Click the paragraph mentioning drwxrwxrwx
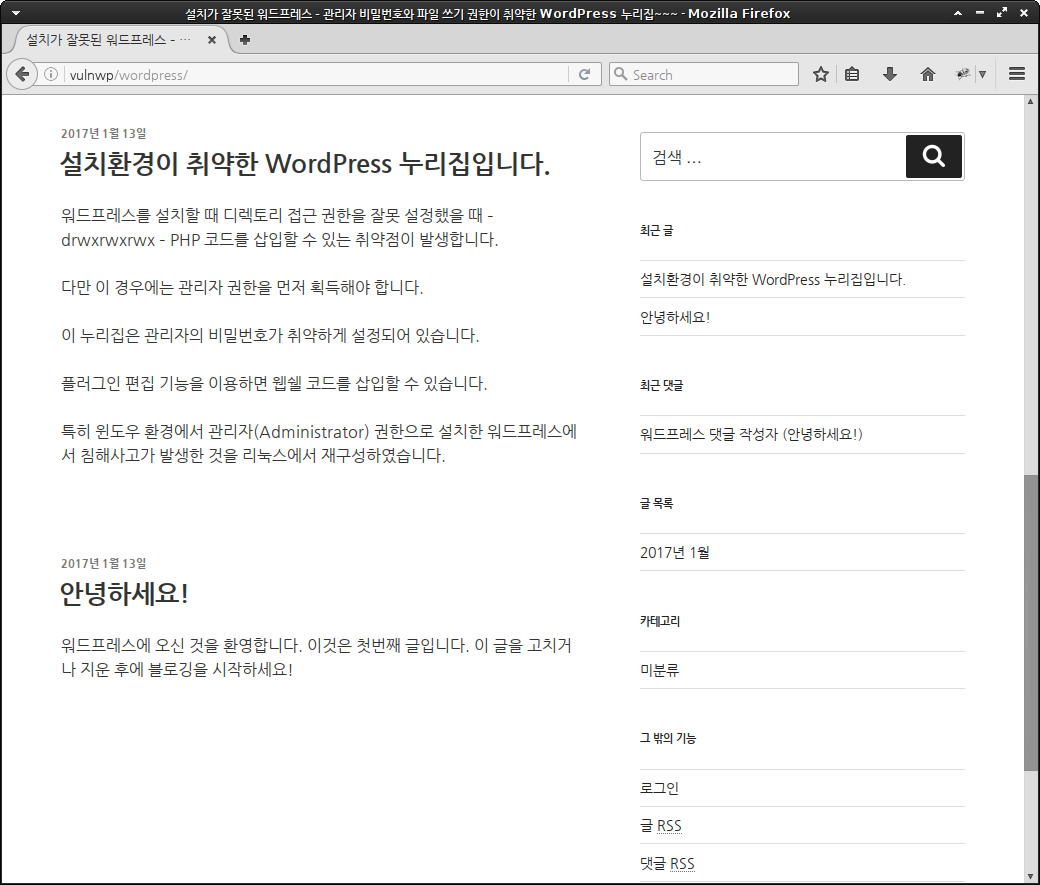The image size is (1040, 885). [279, 228]
